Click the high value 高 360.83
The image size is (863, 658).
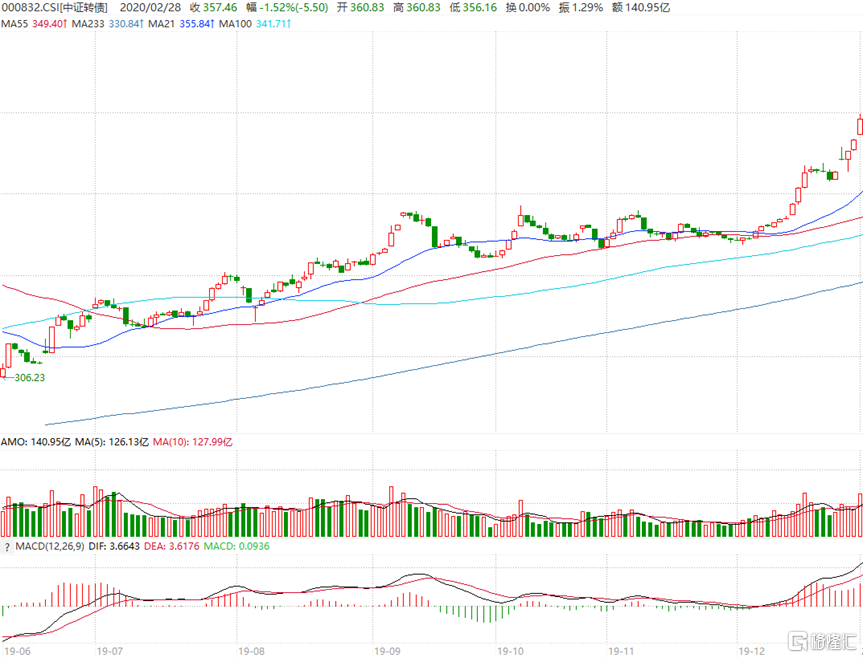tap(417, 8)
